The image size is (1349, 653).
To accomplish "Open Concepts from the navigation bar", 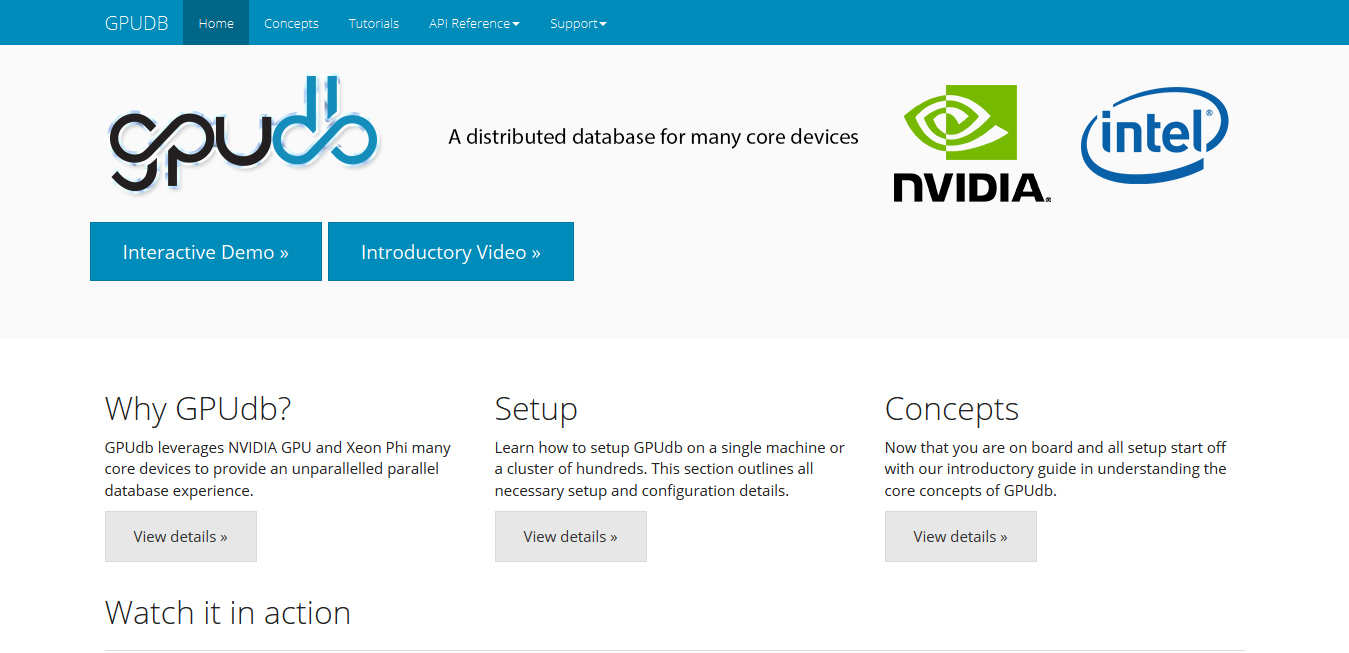I will pyautogui.click(x=291, y=23).
